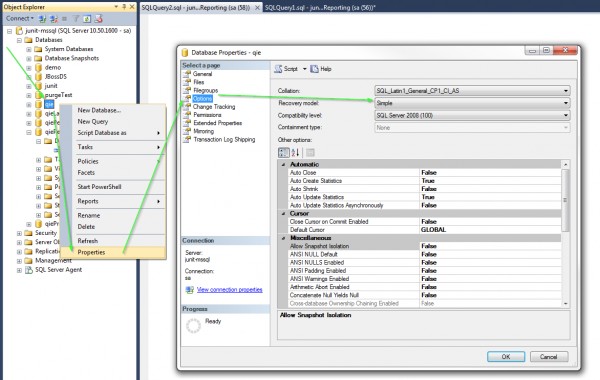
Task: Expand the junit database node
Action: click(x=29, y=86)
